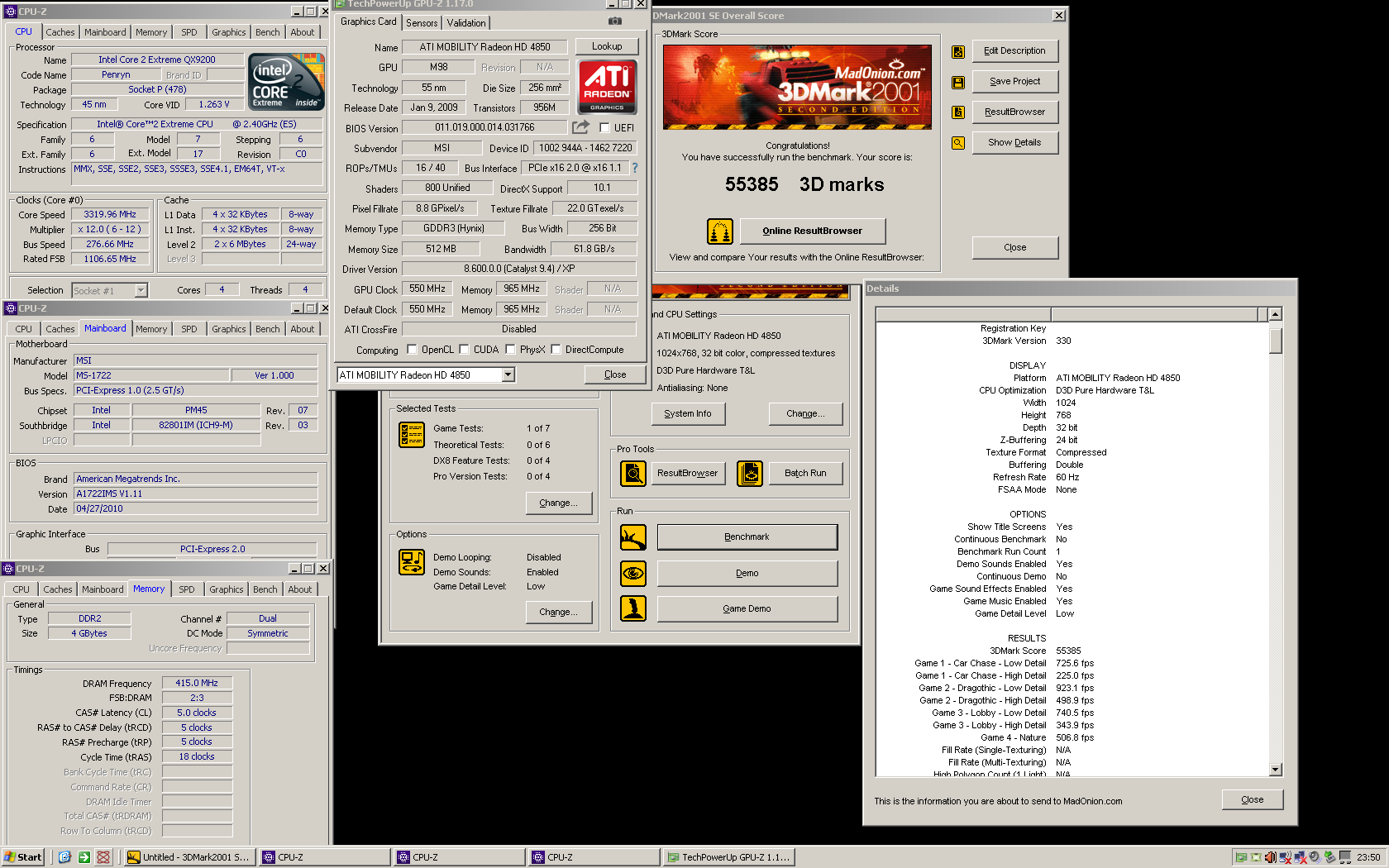Click the Details list scrollbar up arrow
The height and width of the screenshot is (868, 1389).
coord(1275,314)
